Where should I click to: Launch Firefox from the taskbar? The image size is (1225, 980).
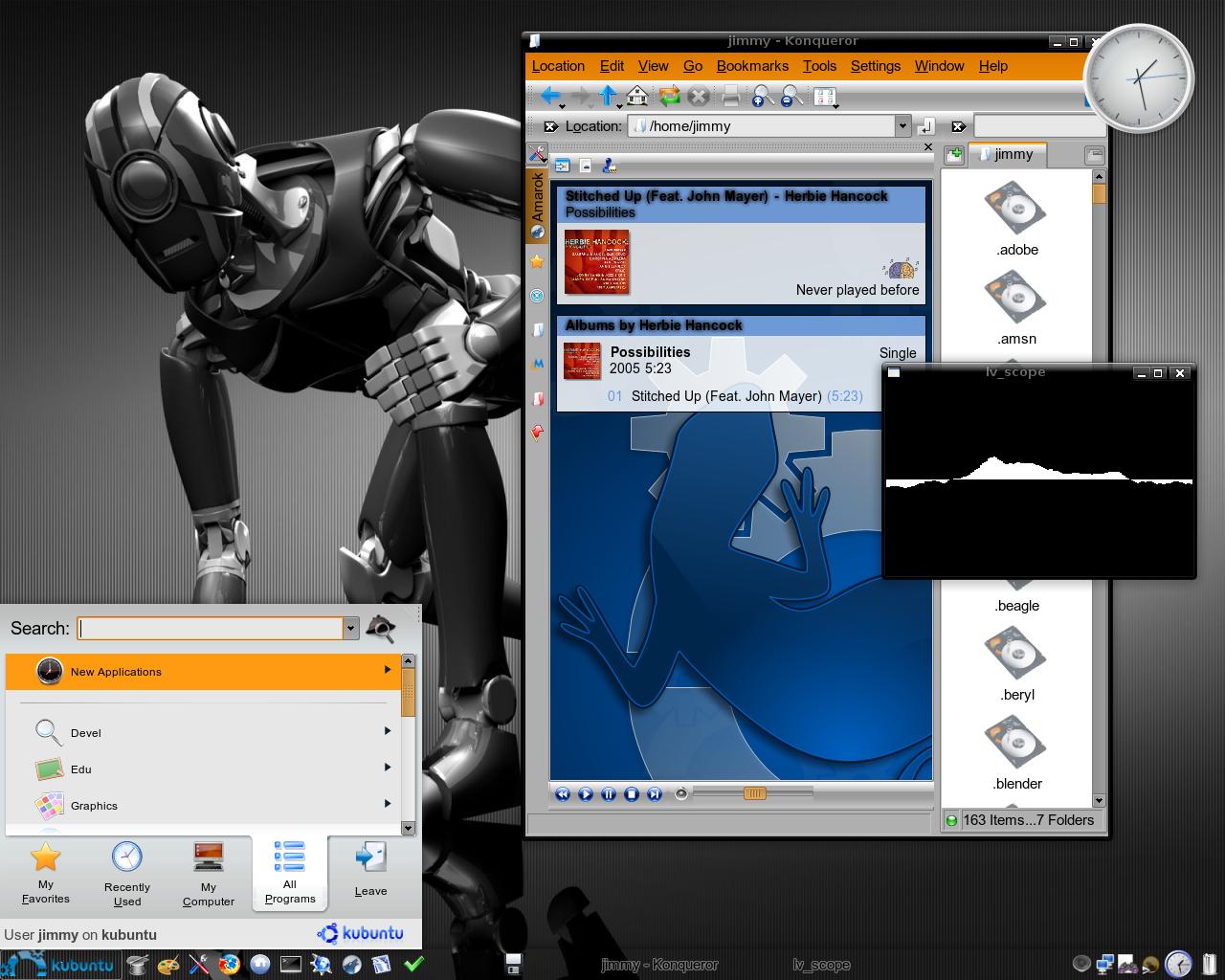tap(229, 964)
